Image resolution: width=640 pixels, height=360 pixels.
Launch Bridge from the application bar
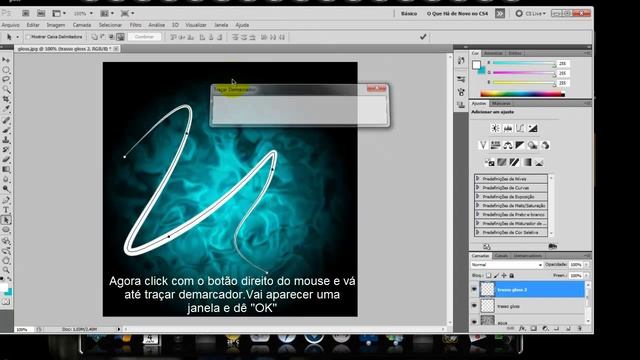point(25,13)
